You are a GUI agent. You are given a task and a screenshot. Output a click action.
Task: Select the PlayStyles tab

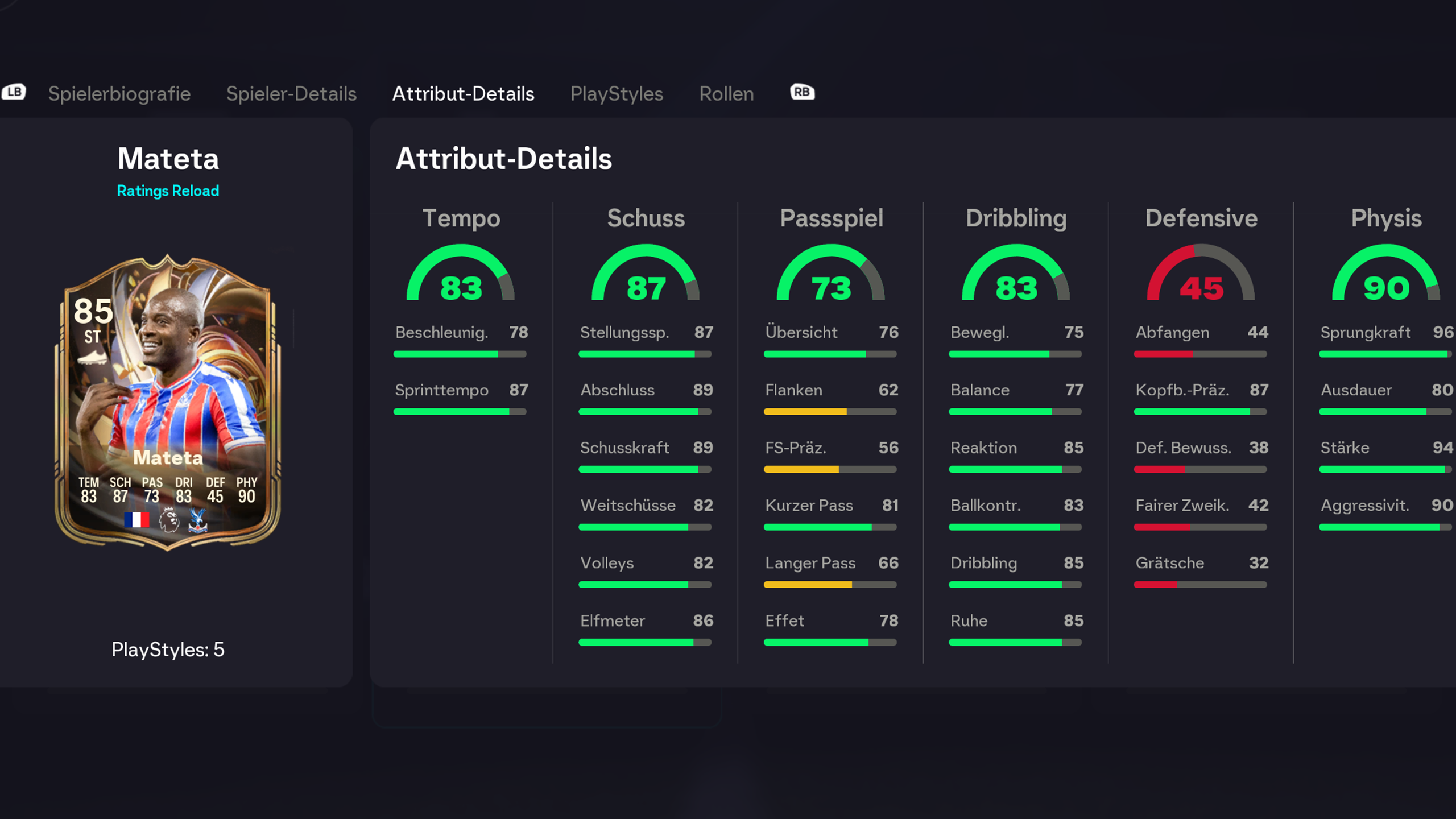click(617, 94)
